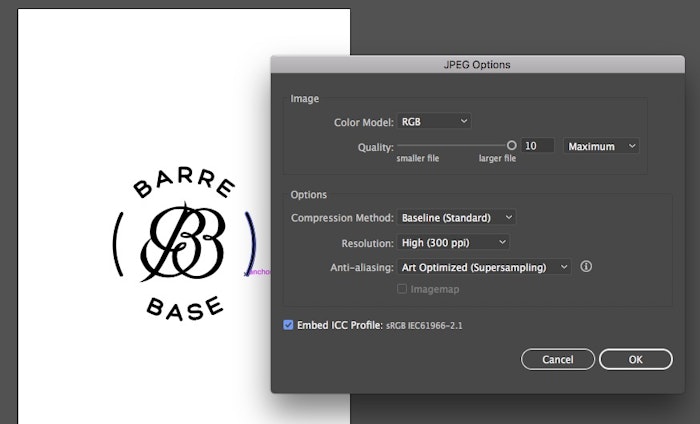Open the Resolution High (300 ppi) dropdown
The height and width of the screenshot is (424, 700).
pos(453,242)
